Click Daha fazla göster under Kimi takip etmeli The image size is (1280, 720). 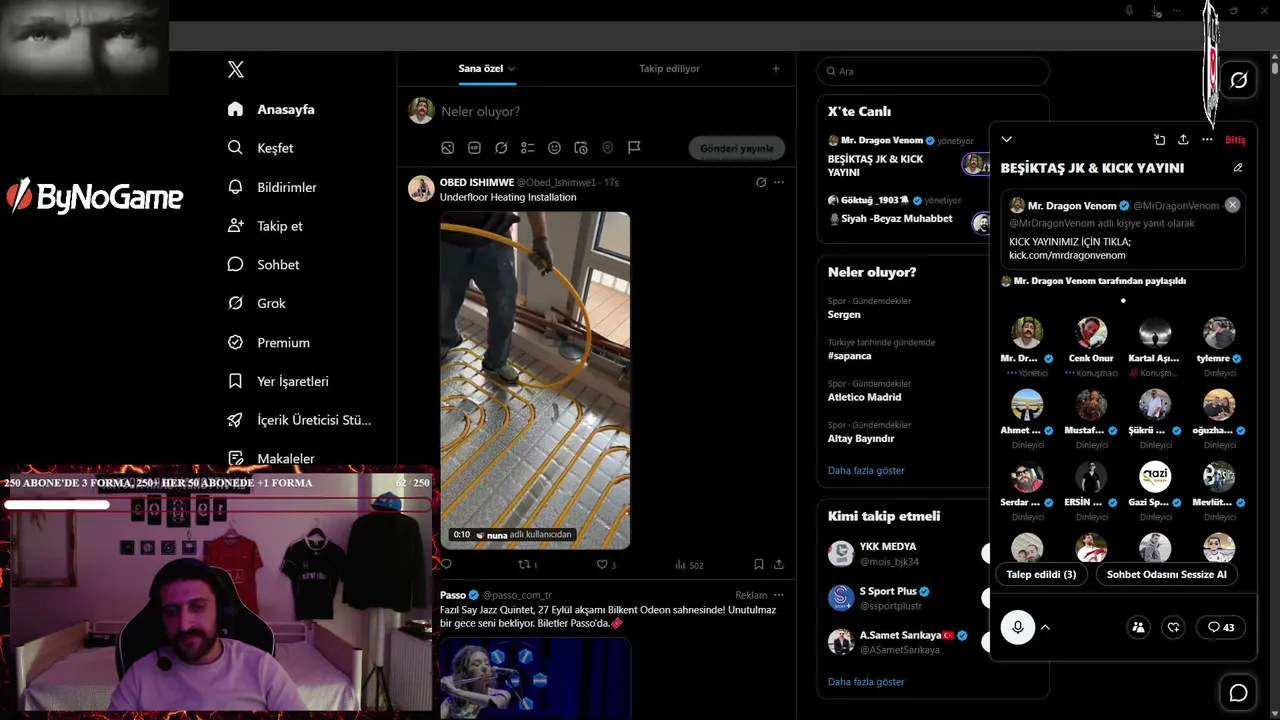pyautogui.click(x=866, y=681)
